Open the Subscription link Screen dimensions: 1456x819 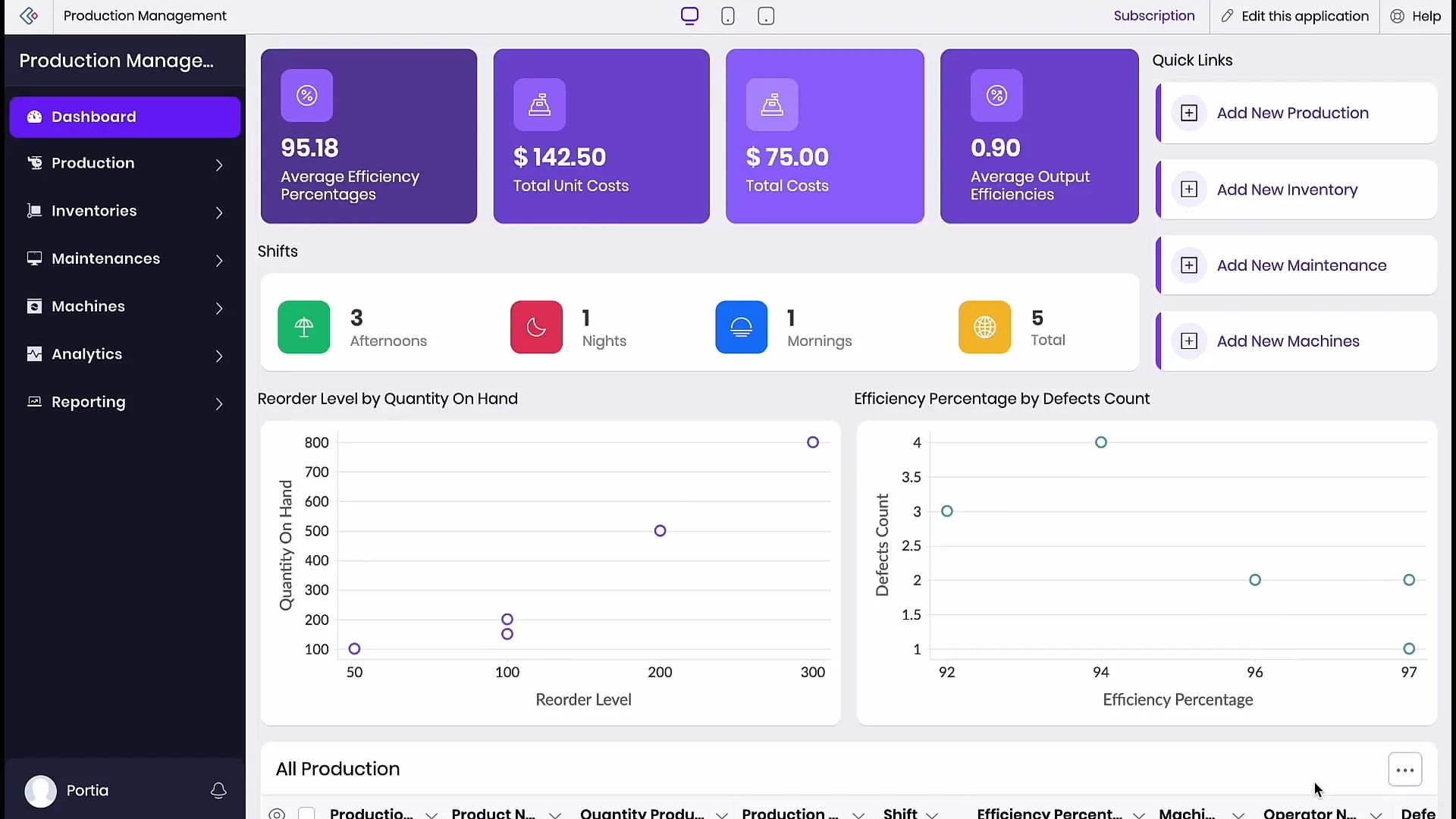click(x=1154, y=16)
